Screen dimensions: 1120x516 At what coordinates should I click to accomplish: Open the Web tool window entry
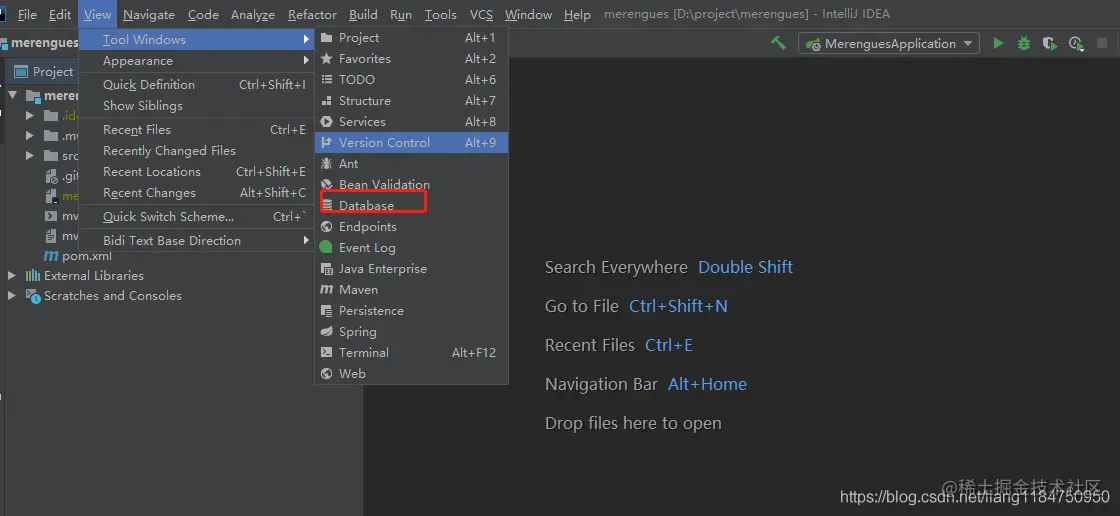click(x=411, y=373)
